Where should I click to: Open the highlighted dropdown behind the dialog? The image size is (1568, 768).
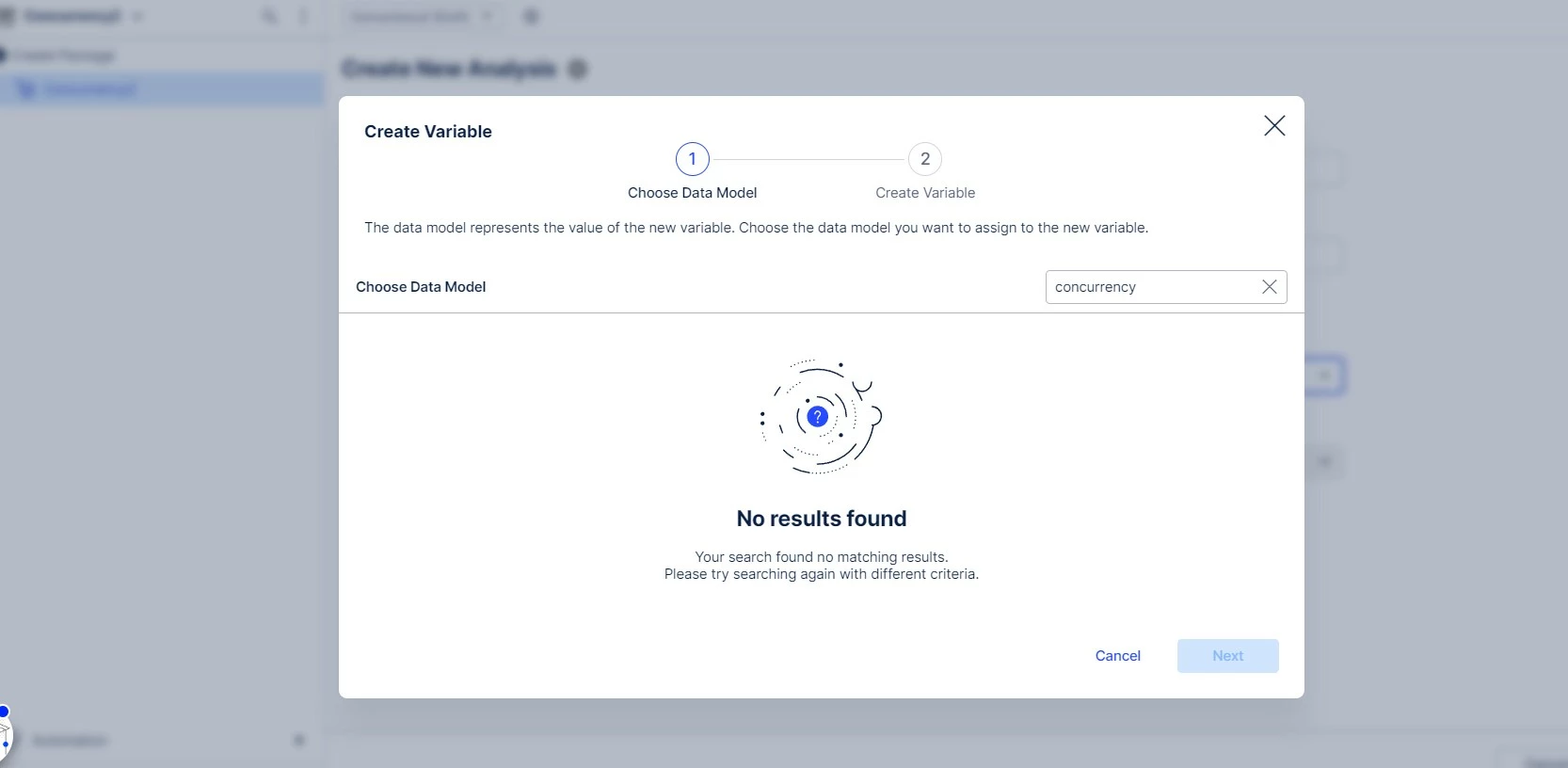[x=1324, y=376]
